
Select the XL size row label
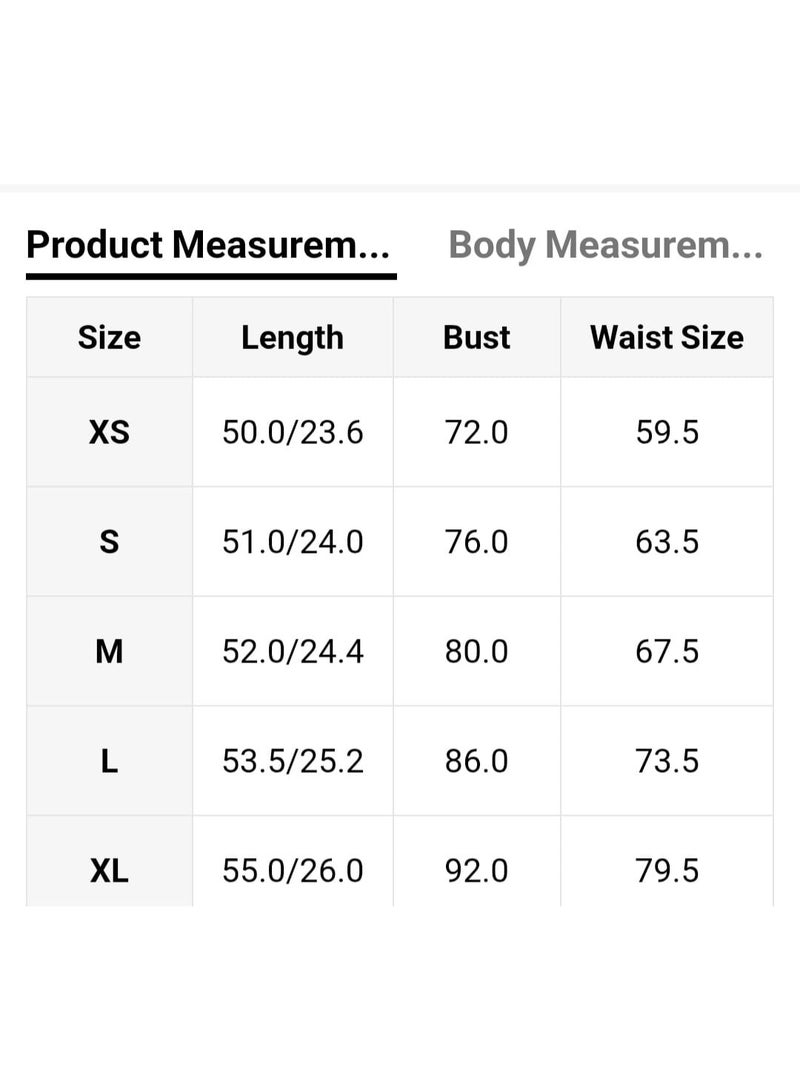point(108,871)
